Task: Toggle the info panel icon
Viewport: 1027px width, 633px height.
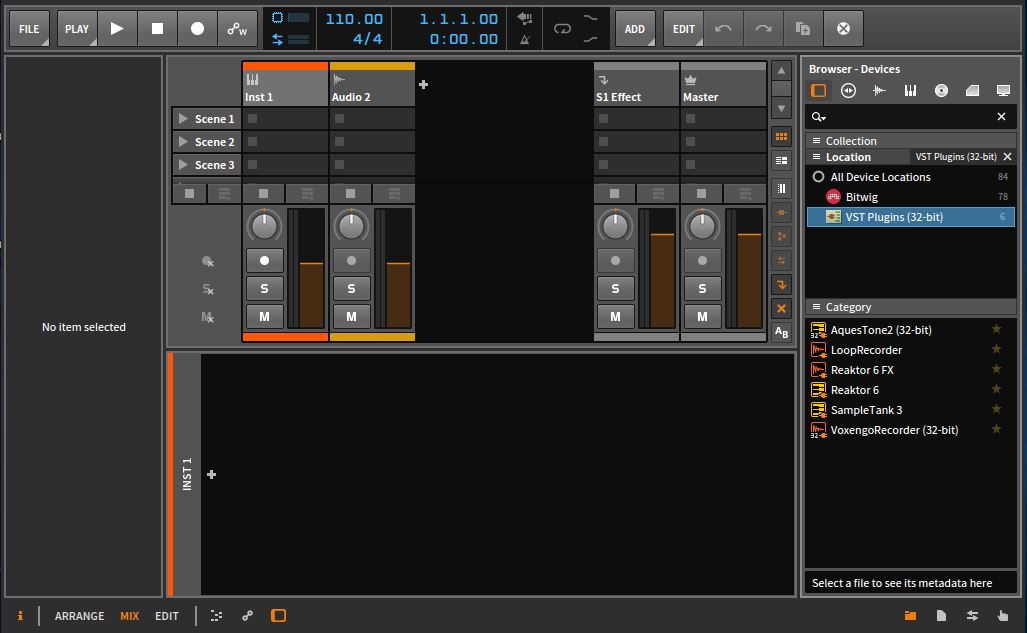Action: 20,615
